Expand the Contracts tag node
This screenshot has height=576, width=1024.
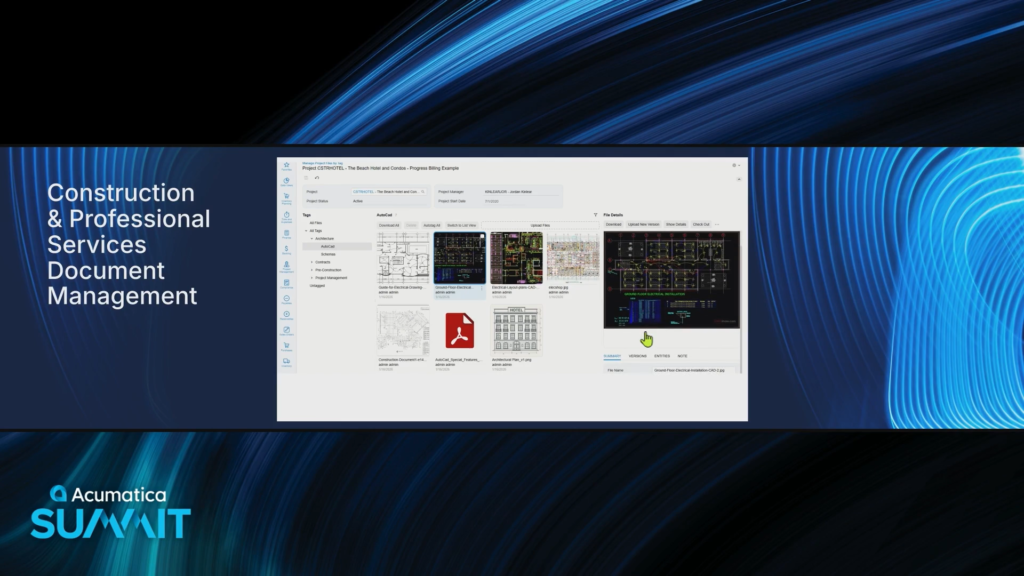click(311, 262)
